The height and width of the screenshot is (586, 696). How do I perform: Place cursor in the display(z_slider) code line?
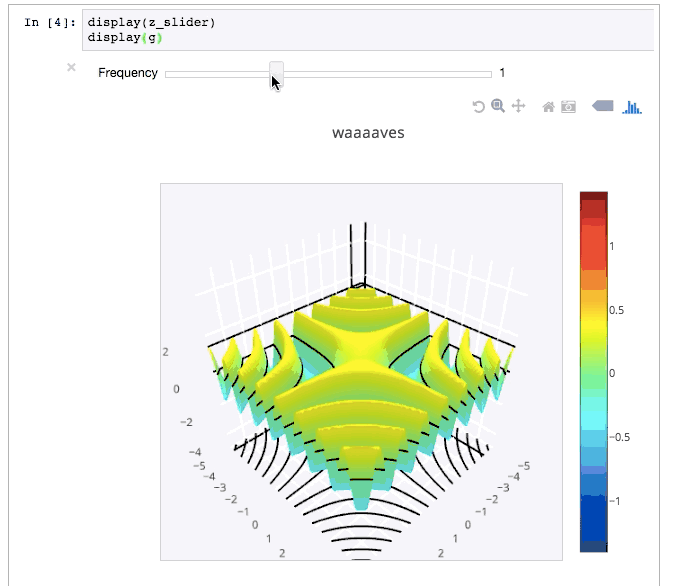click(x=150, y=22)
